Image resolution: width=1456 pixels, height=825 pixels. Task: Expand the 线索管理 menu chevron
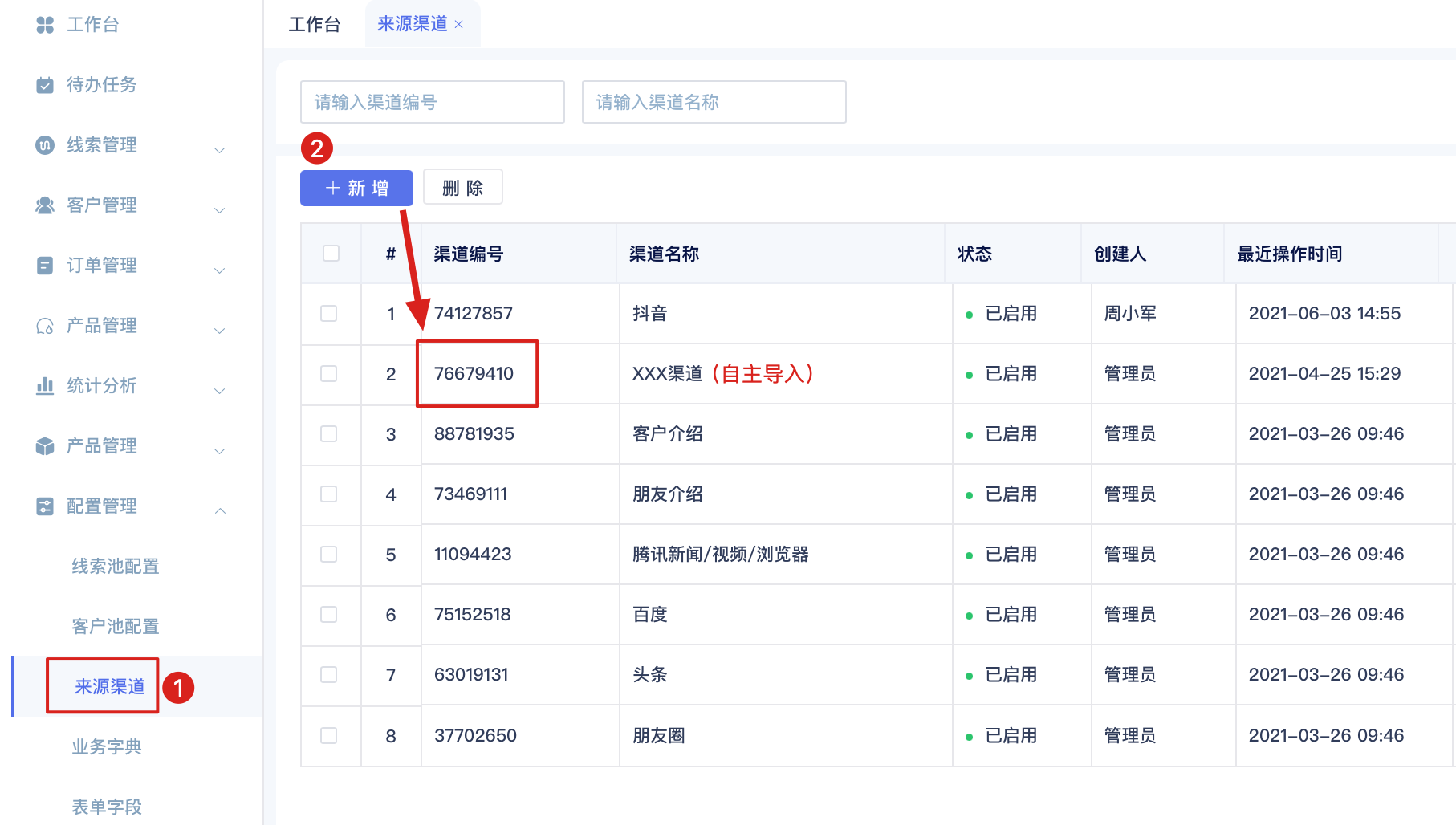pos(220,150)
